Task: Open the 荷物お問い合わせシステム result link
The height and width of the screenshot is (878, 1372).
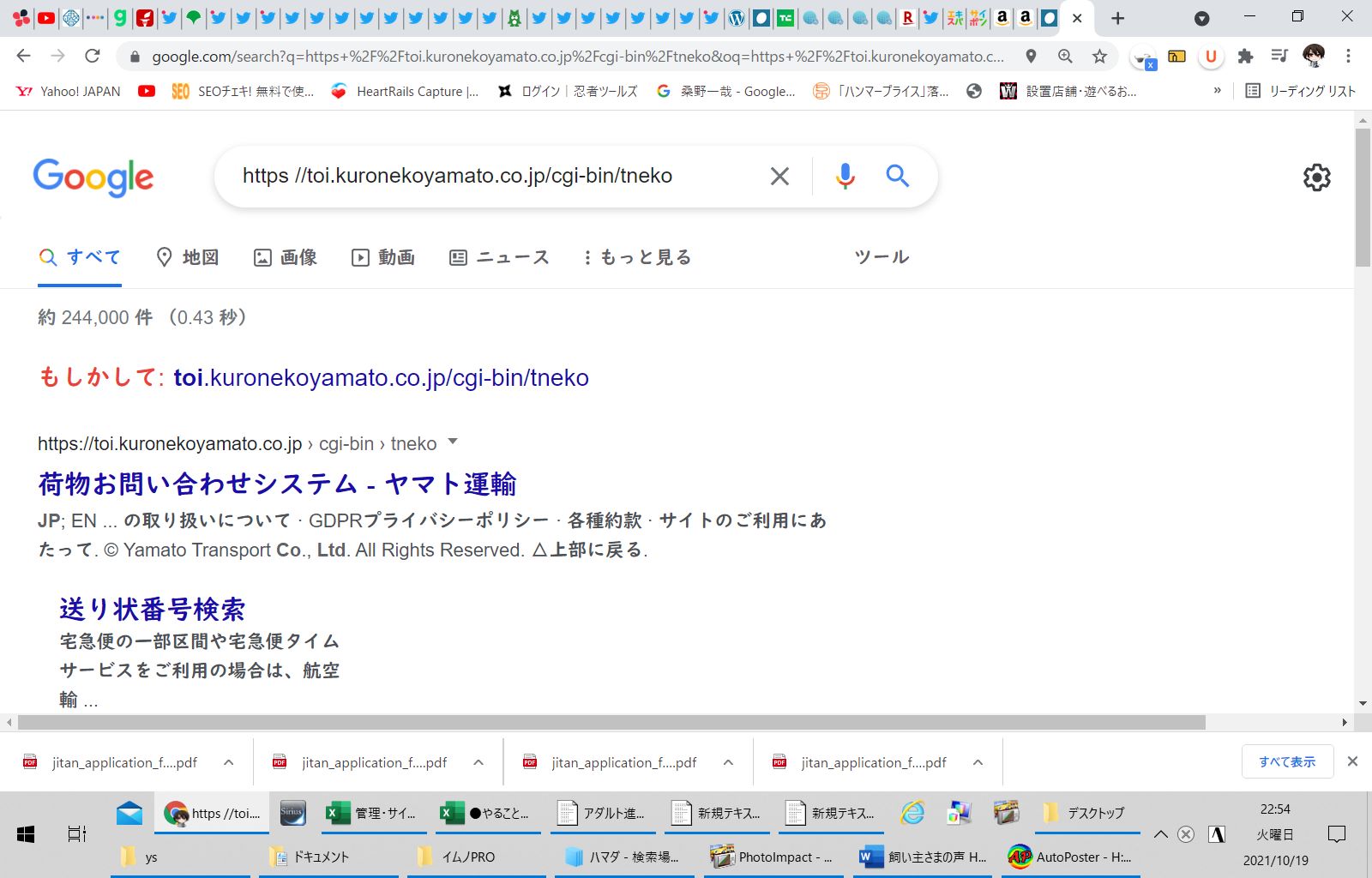Action: (x=277, y=484)
